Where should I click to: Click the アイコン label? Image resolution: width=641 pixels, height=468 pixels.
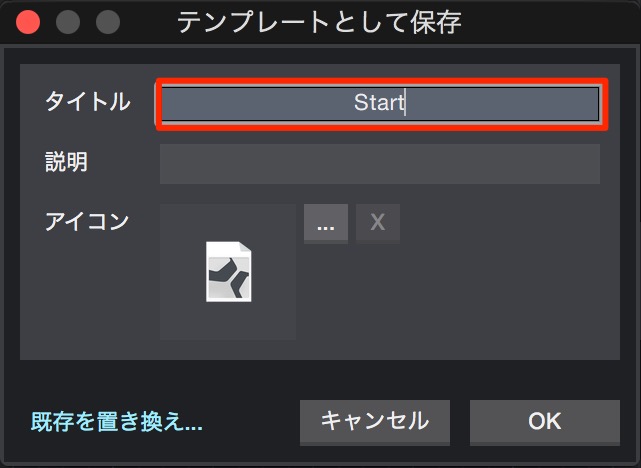coord(87,222)
